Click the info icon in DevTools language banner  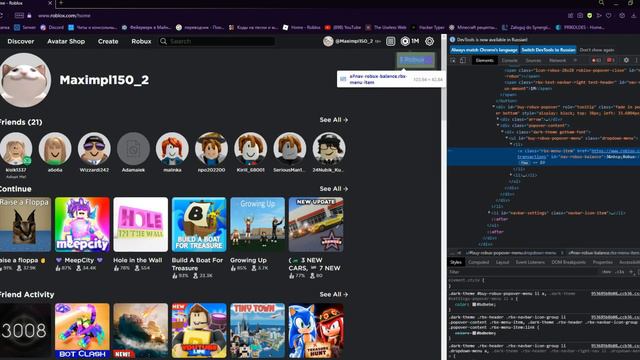[x=452, y=40]
